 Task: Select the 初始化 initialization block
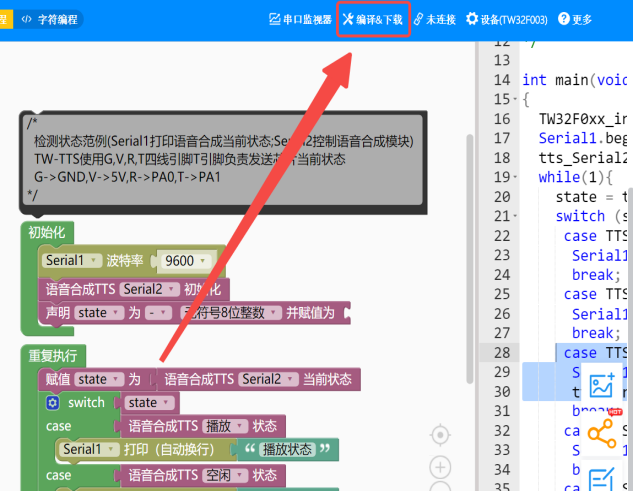click(x=46, y=232)
